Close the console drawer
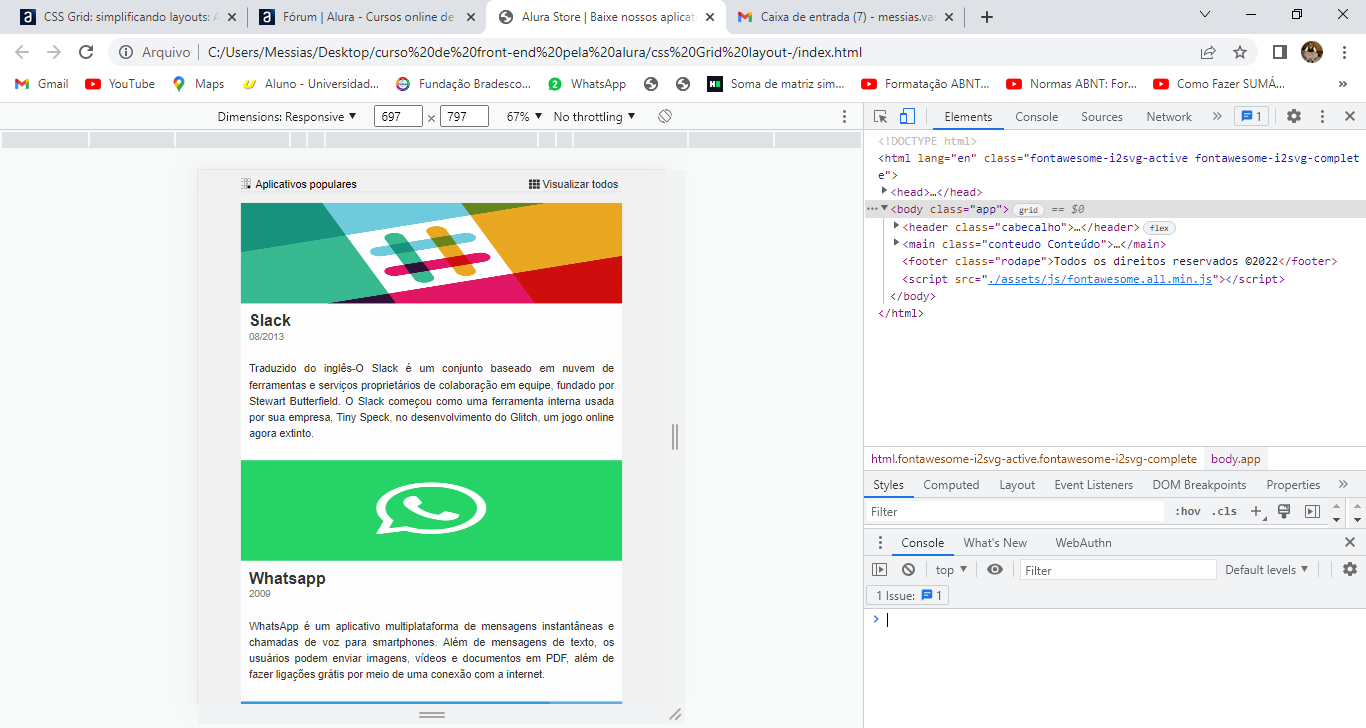Image resolution: width=1366 pixels, height=728 pixels. pos(1350,542)
